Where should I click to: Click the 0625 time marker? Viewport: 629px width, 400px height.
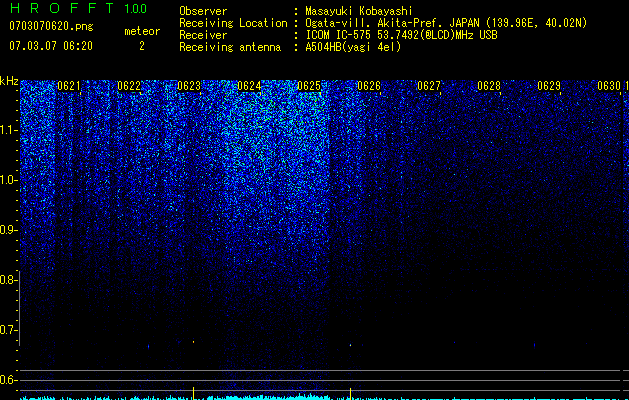(309, 86)
